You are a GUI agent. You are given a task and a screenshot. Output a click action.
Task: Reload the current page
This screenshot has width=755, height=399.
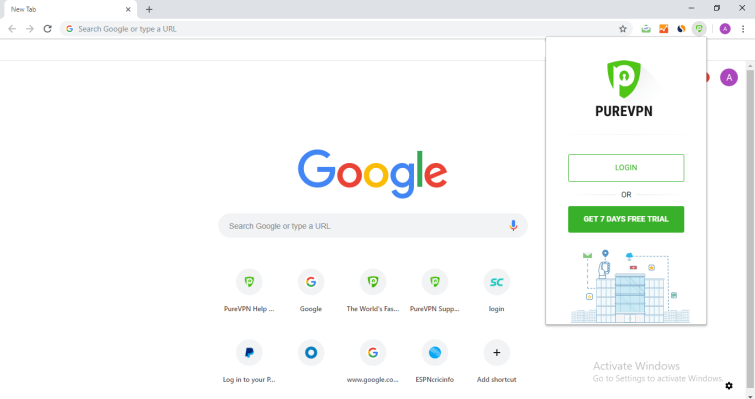pos(47,29)
